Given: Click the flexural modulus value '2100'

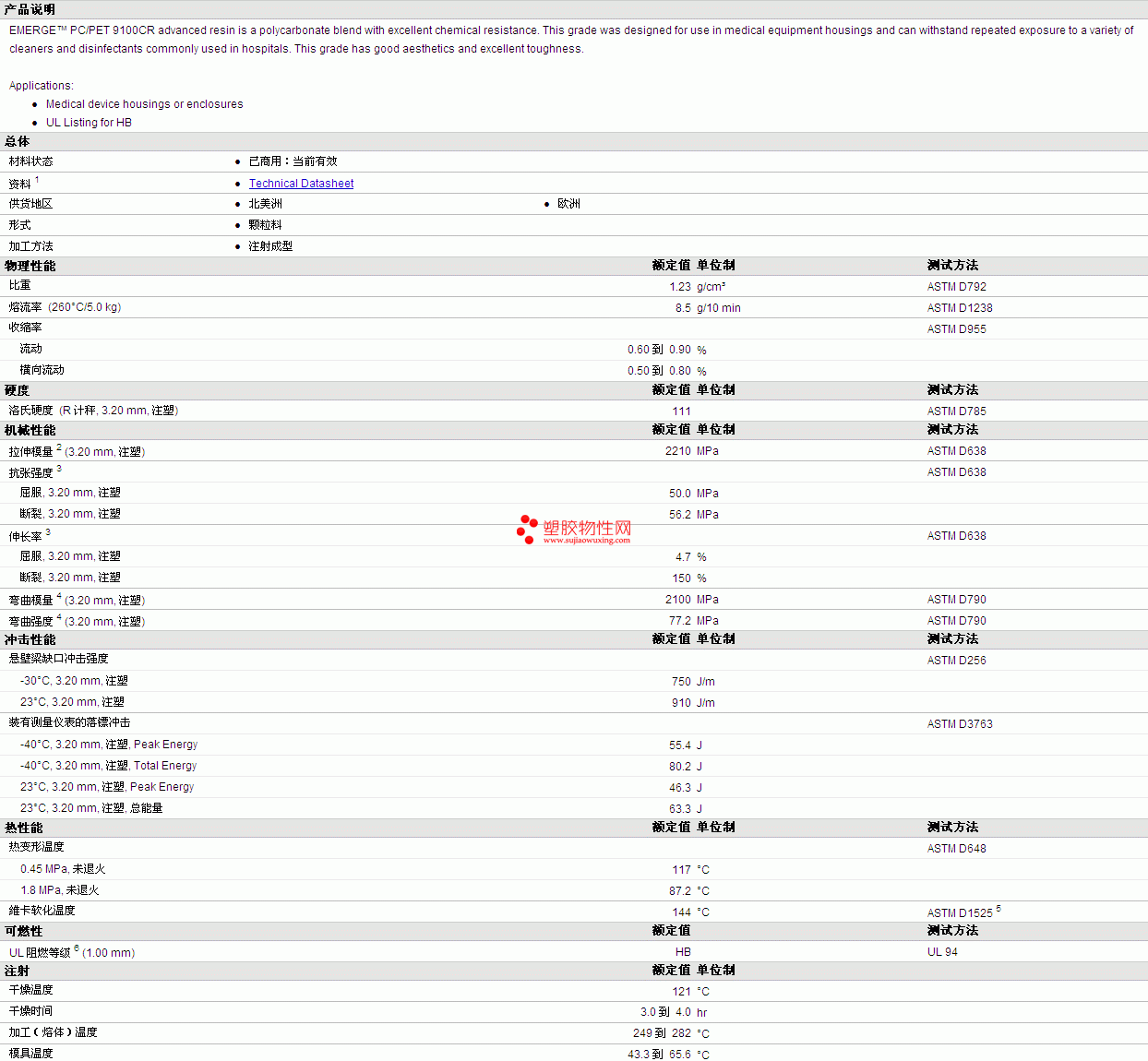Looking at the screenshot, I should pos(678,600).
